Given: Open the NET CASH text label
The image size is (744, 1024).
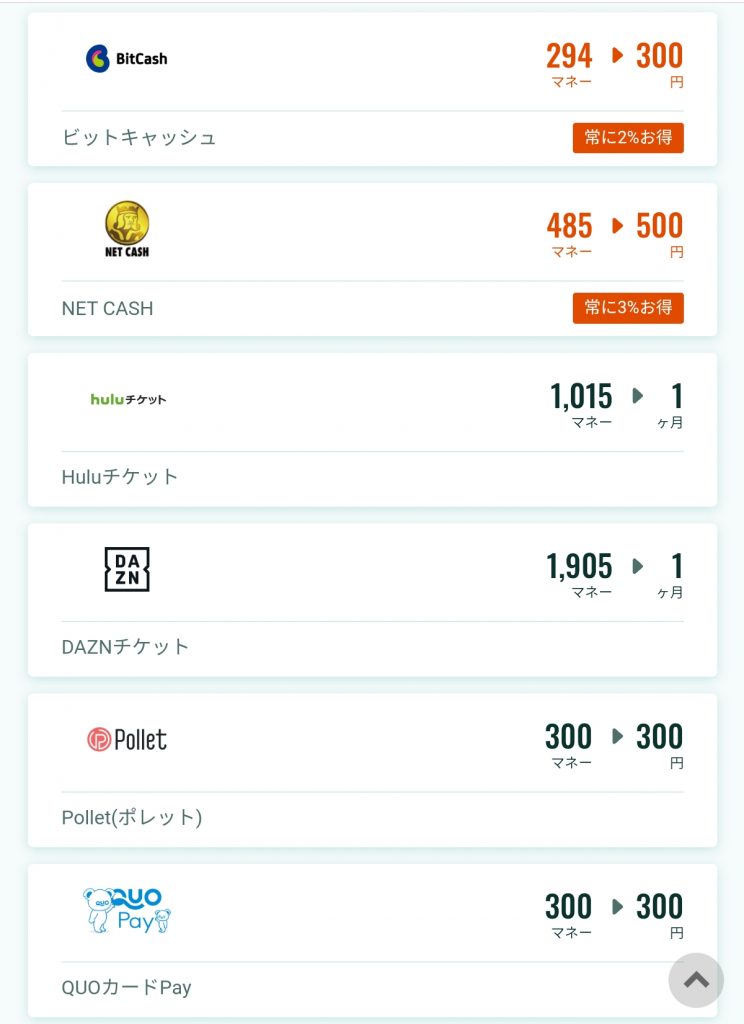Looking at the screenshot, I should coord(107,308).
